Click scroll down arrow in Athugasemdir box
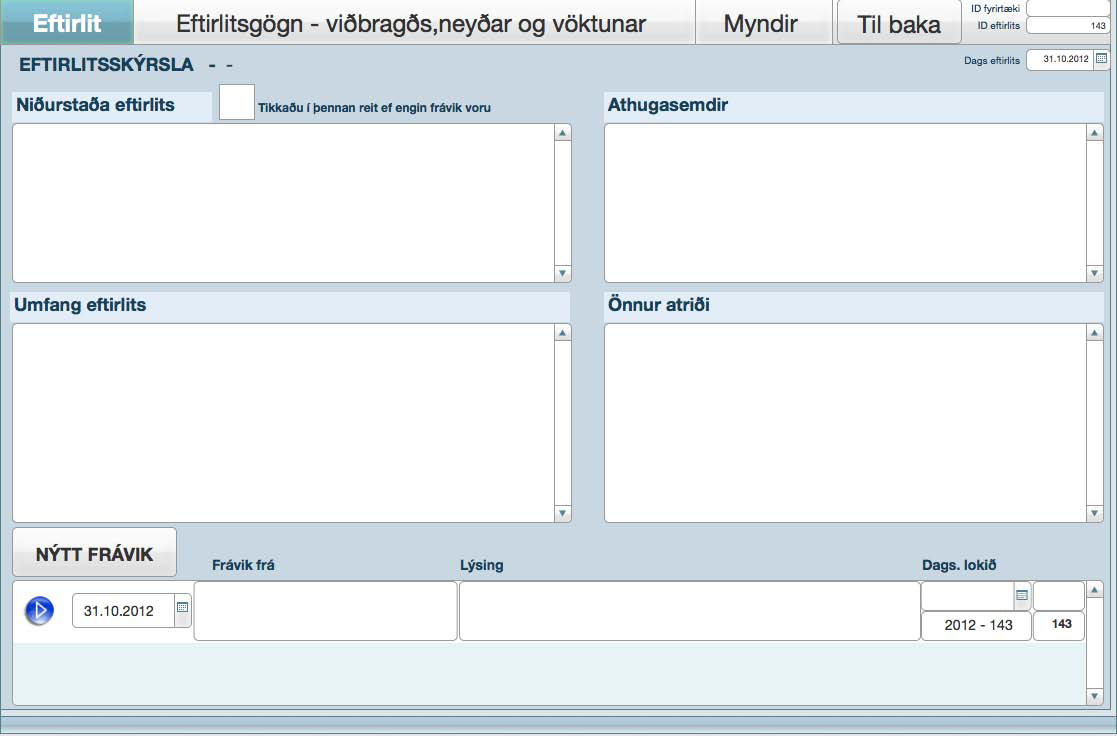1117x736 pixels. tap(1095, 273)
